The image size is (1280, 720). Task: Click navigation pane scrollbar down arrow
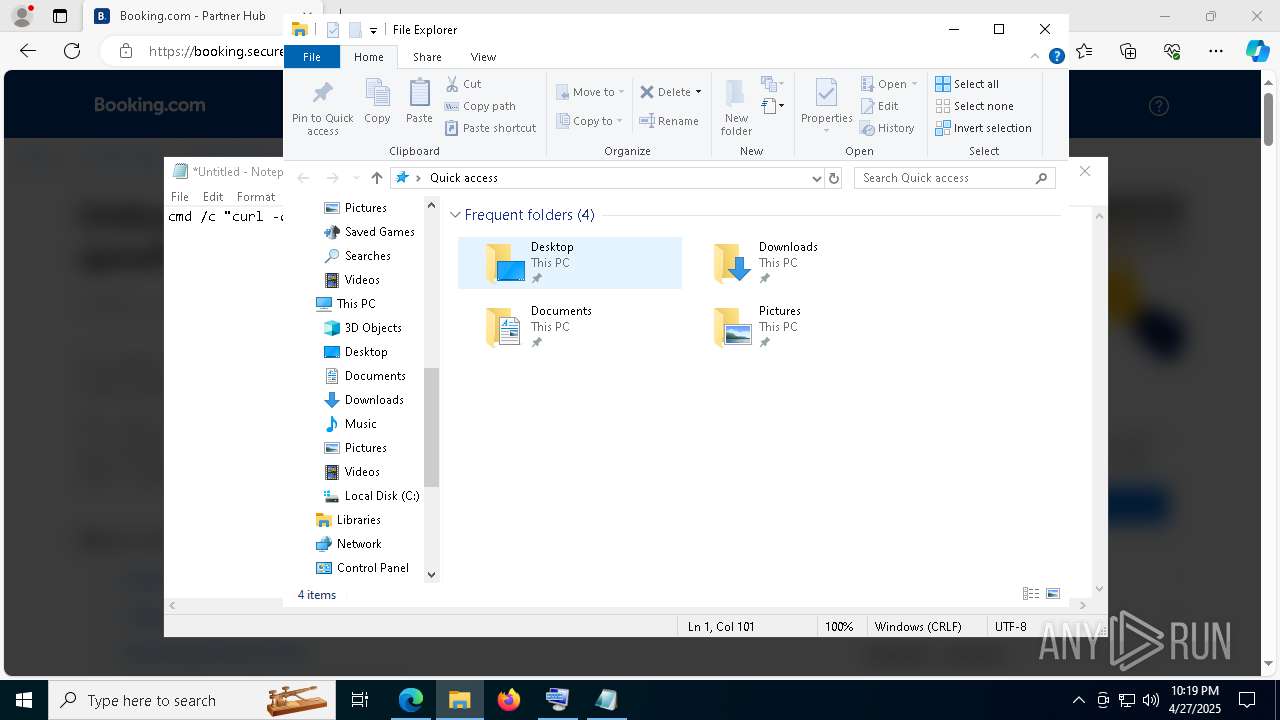pos(432,574)
